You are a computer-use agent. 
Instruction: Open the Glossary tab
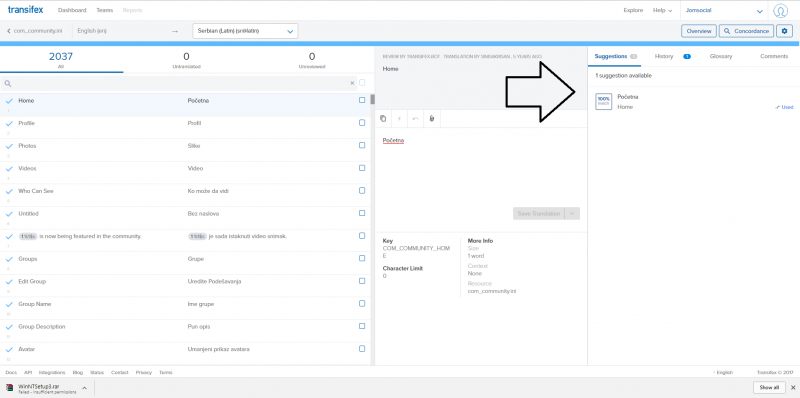(720, 57)
